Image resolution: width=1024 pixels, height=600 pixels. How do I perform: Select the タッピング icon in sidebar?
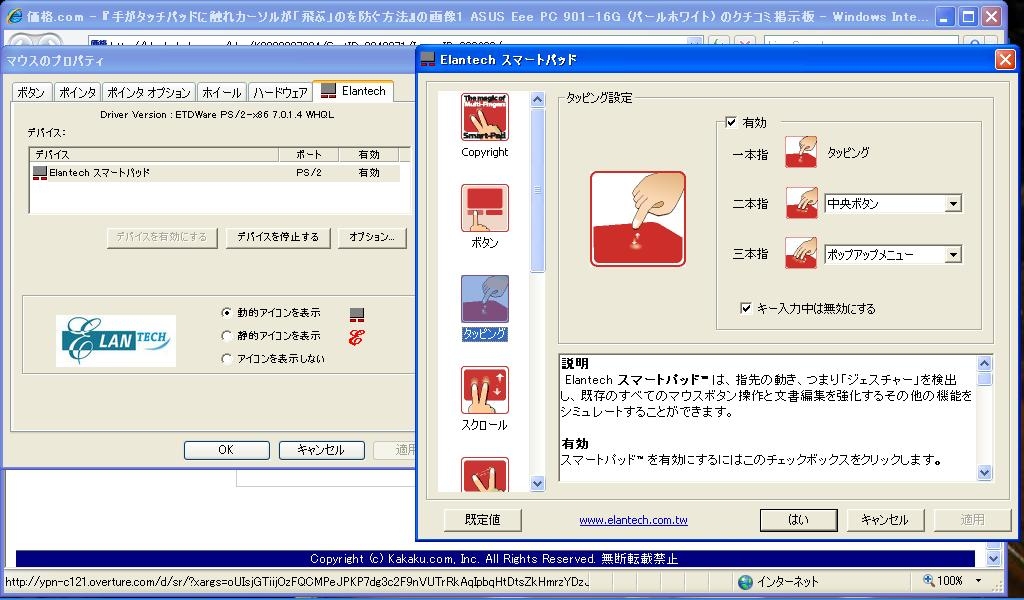coord(485,299)
